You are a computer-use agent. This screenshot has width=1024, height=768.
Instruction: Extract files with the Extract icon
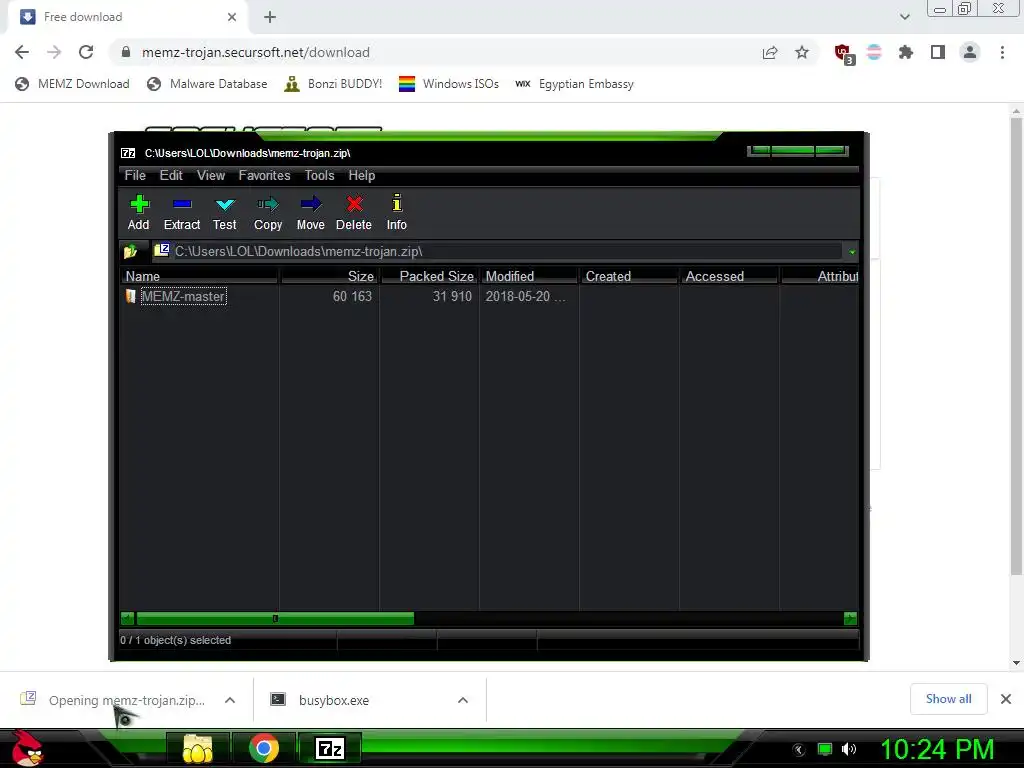182,213
